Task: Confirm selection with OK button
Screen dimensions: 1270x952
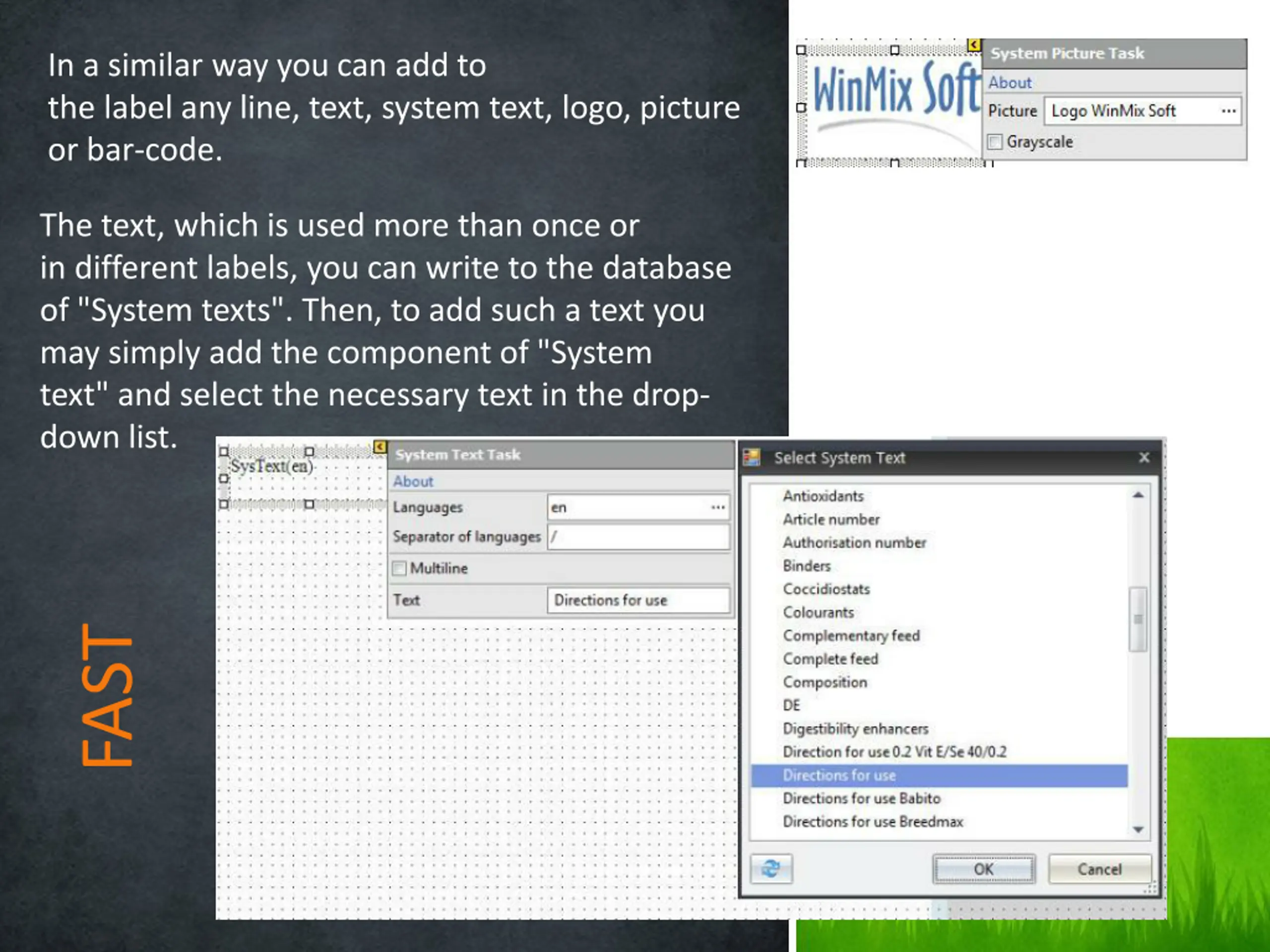Action: pos(983,869)
